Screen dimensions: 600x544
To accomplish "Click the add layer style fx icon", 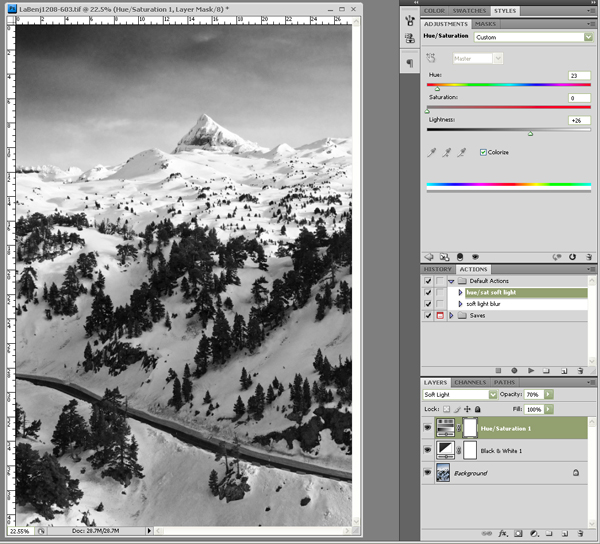I will point(501,534).
